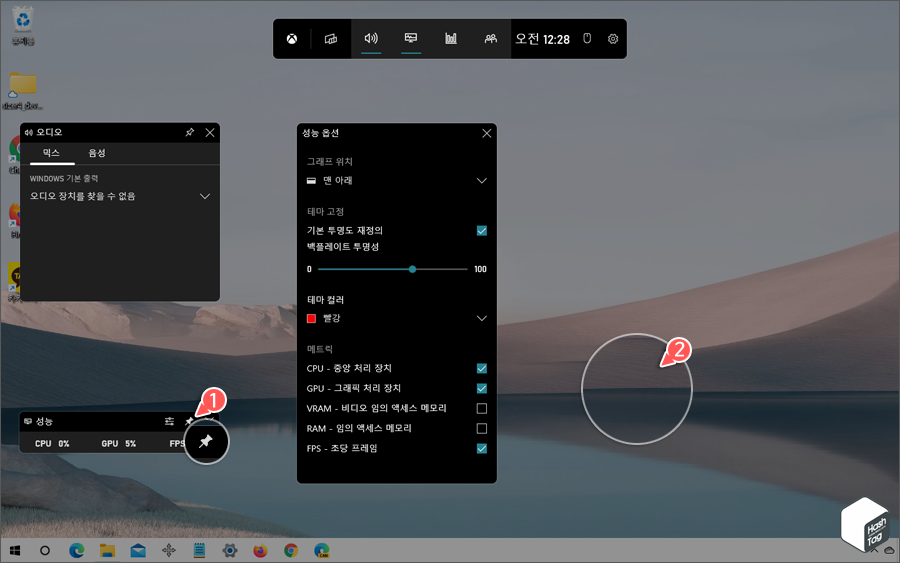The image size is (900, 563).
Task: Click the clock showing 오전 12:28
Action: 542,39
